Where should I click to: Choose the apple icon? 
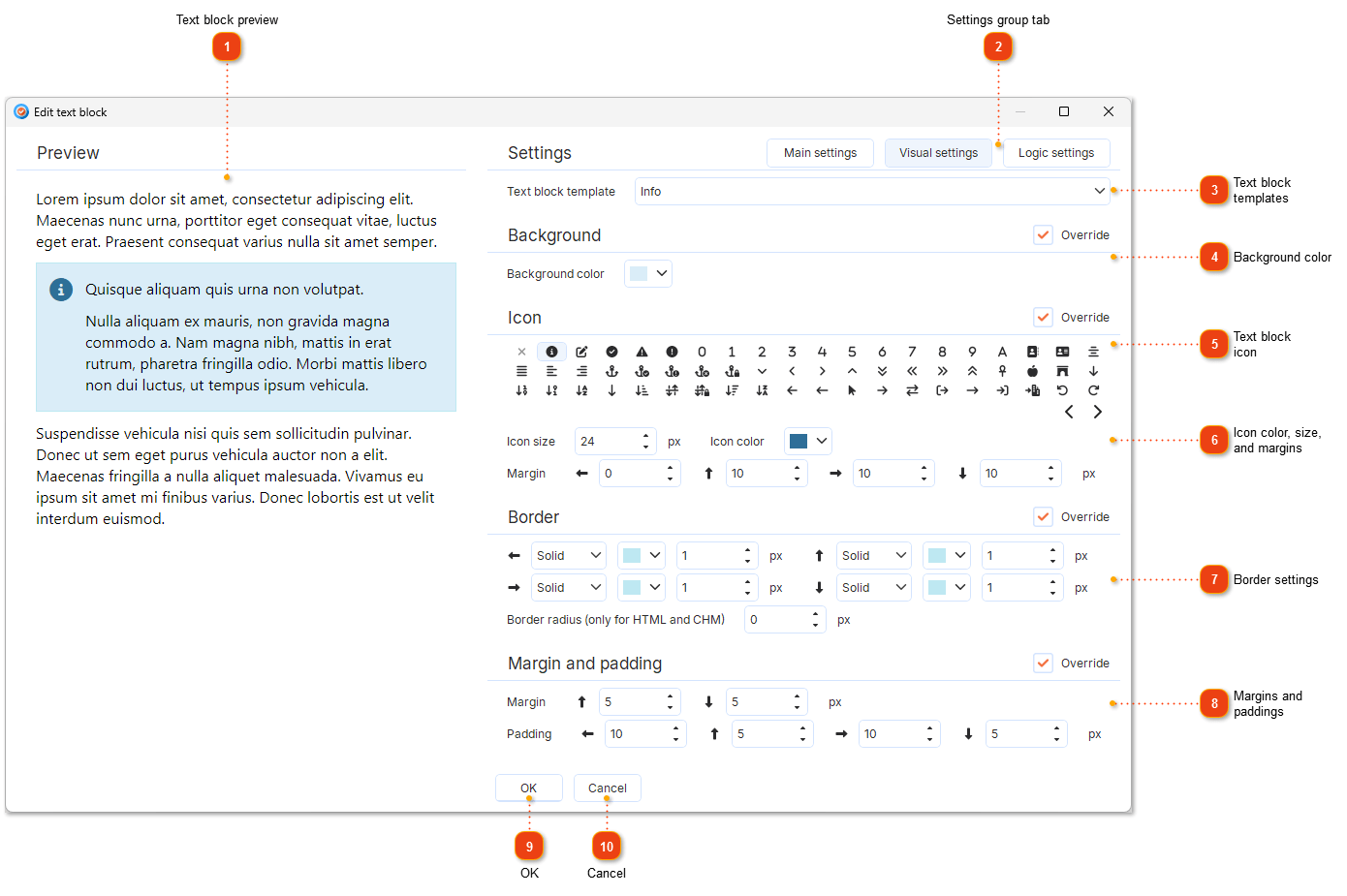[x=1032, y=371]
